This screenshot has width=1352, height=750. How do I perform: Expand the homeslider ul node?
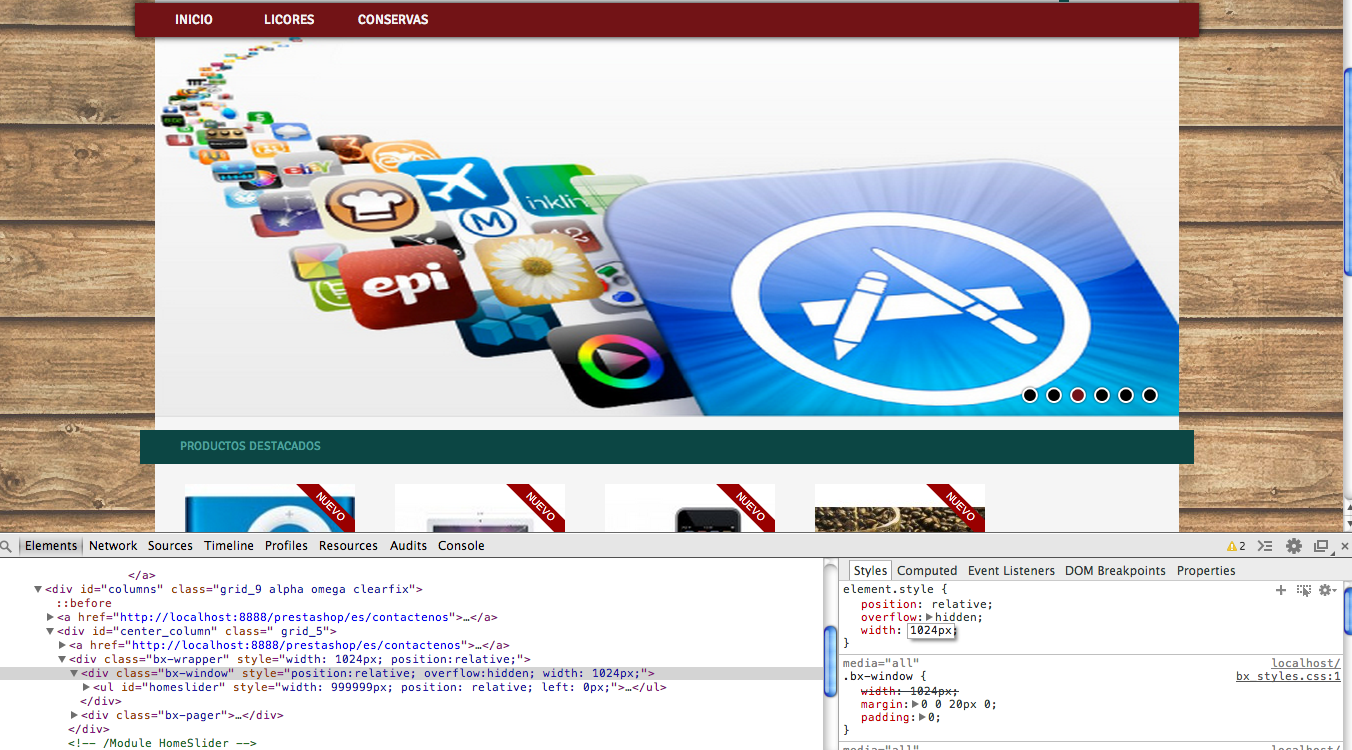[86, 688]
